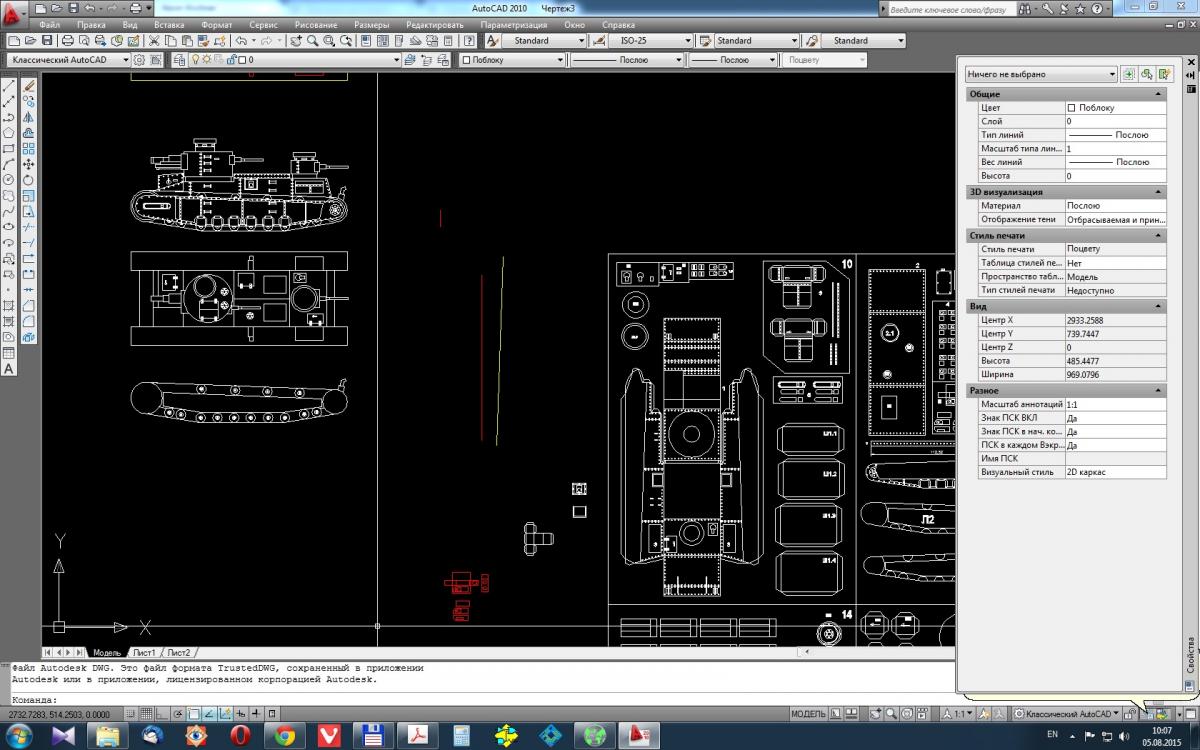
Task: Select the Array tool
Action: pos(29,148)
